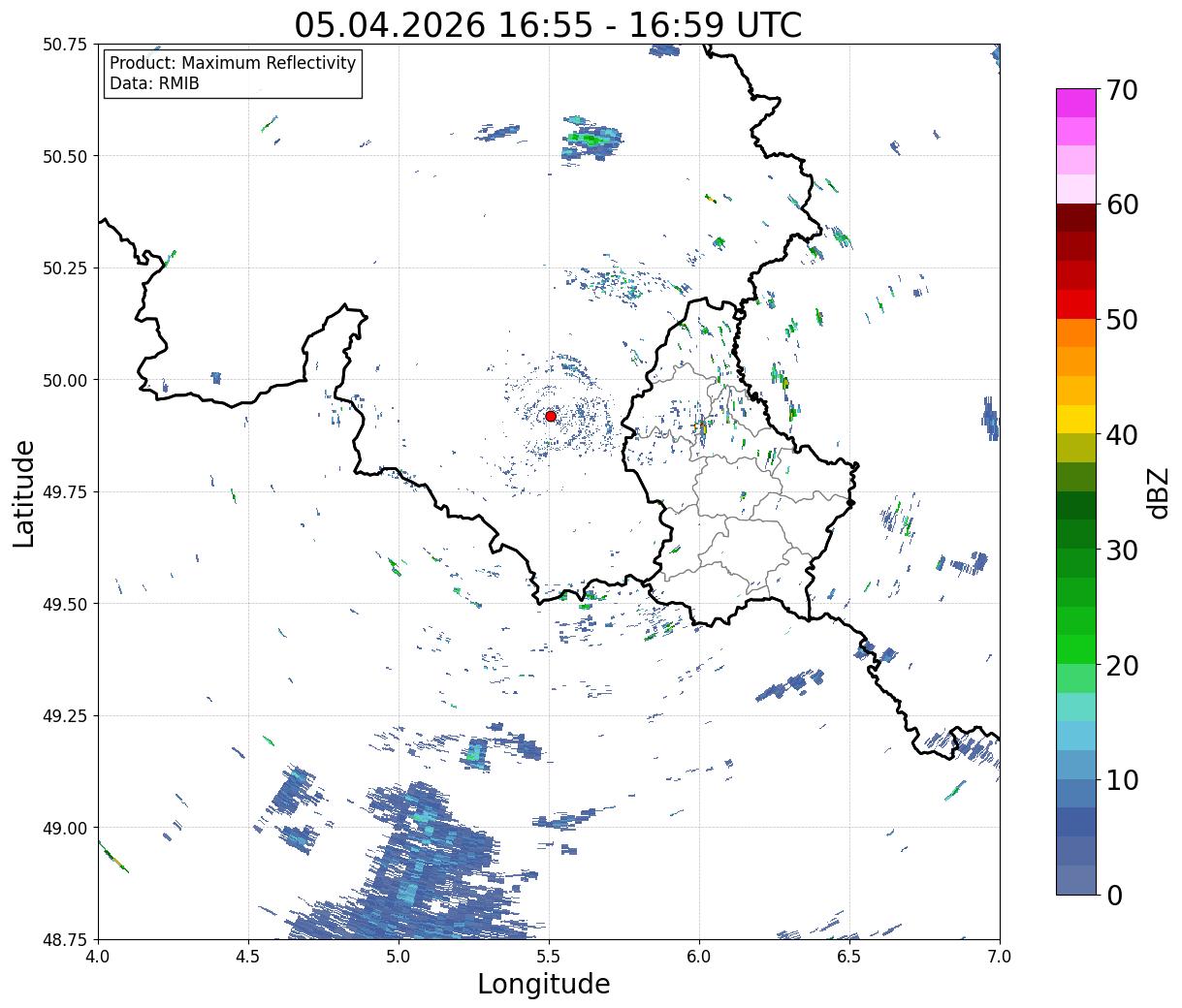Image resolution: width=1182 pixels, height=1008 pixels.
Task: Click the 5.5 longitude tick label
Action: pos(549,956)
